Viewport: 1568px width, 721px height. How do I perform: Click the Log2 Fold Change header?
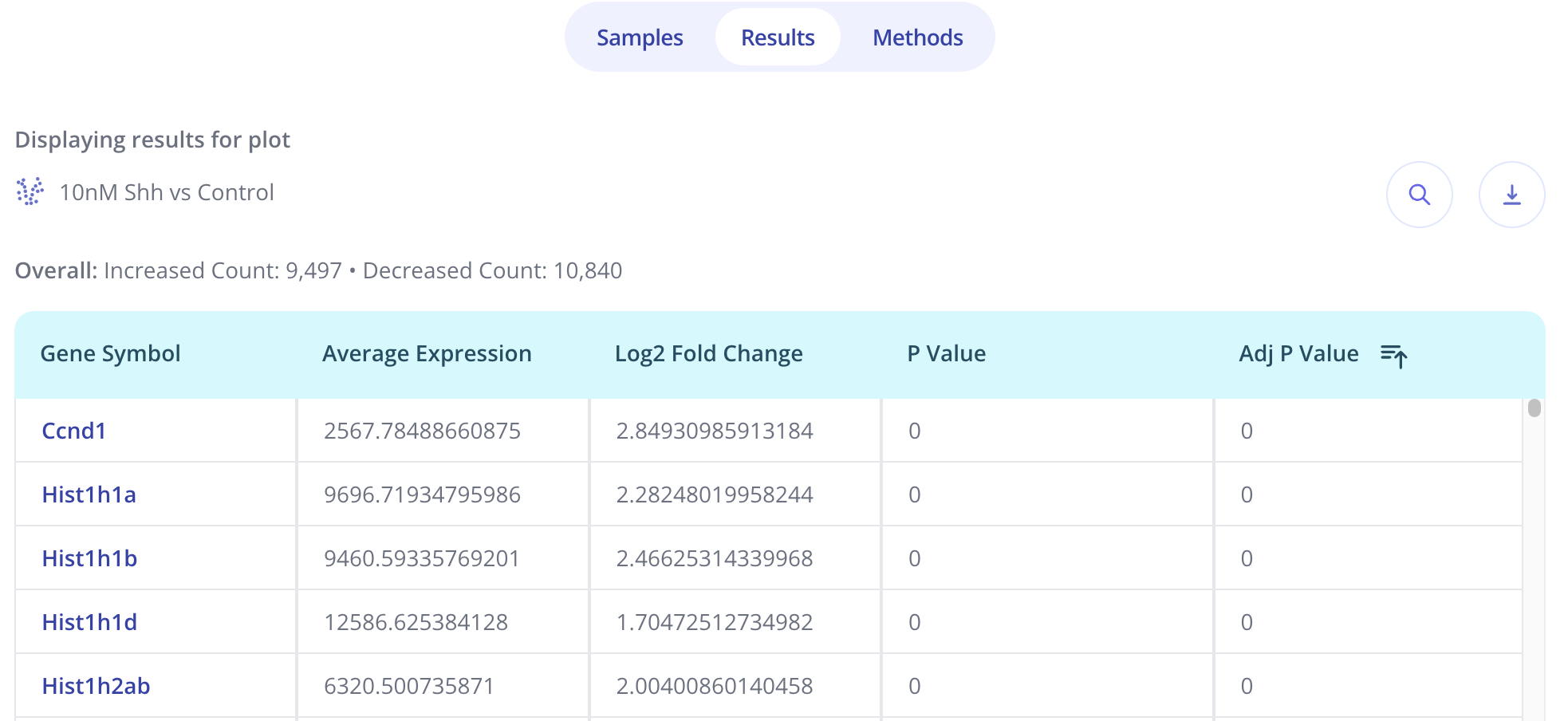pos(708,353)
